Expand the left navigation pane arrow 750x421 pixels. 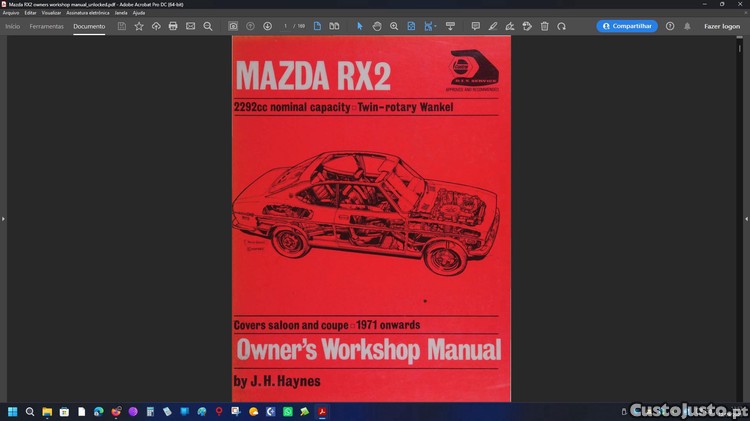click(x=3, y=219)
